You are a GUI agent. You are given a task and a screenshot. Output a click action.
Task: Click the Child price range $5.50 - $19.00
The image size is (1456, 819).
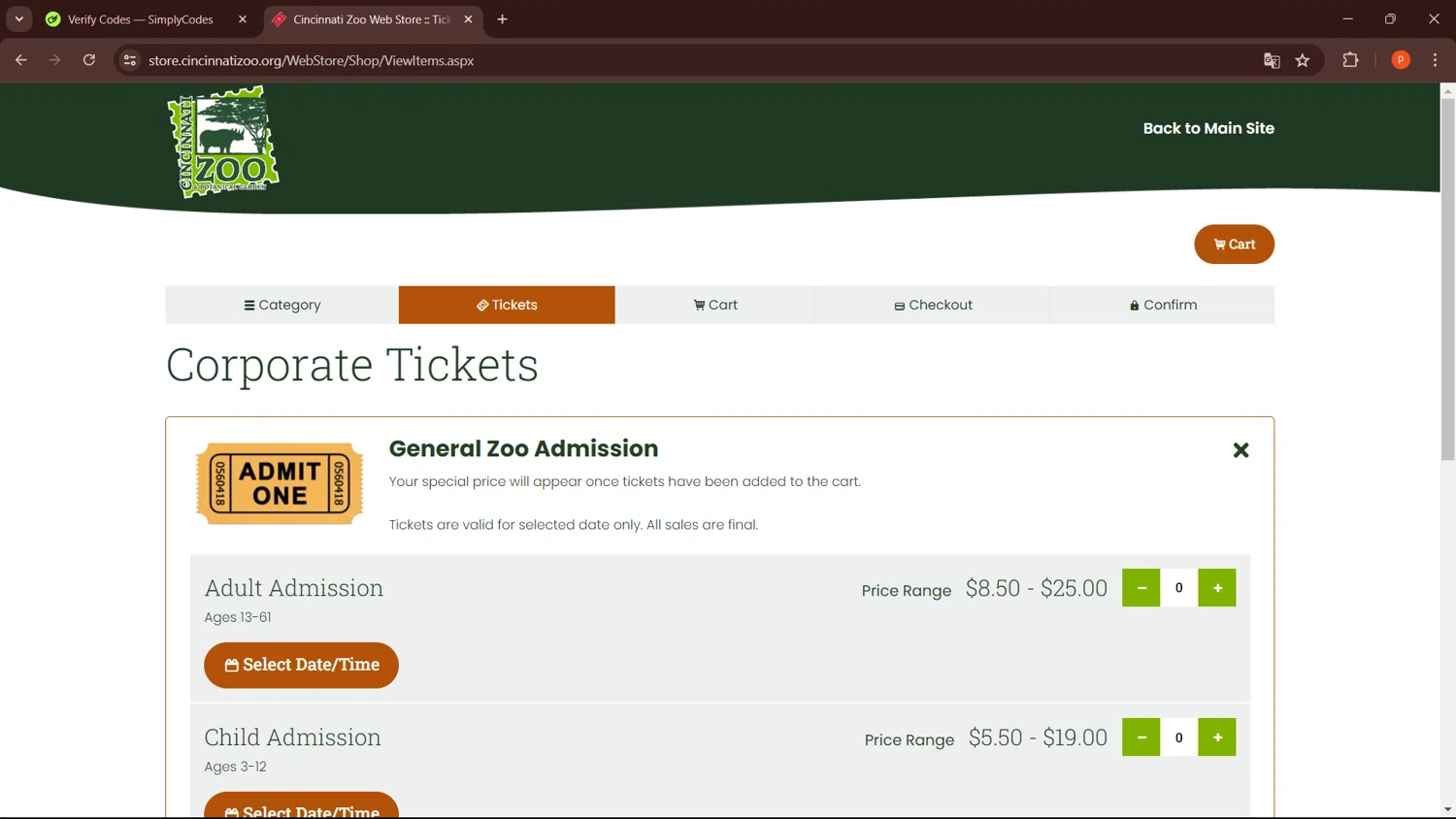pyautogui.click(x=1038, y=737)
